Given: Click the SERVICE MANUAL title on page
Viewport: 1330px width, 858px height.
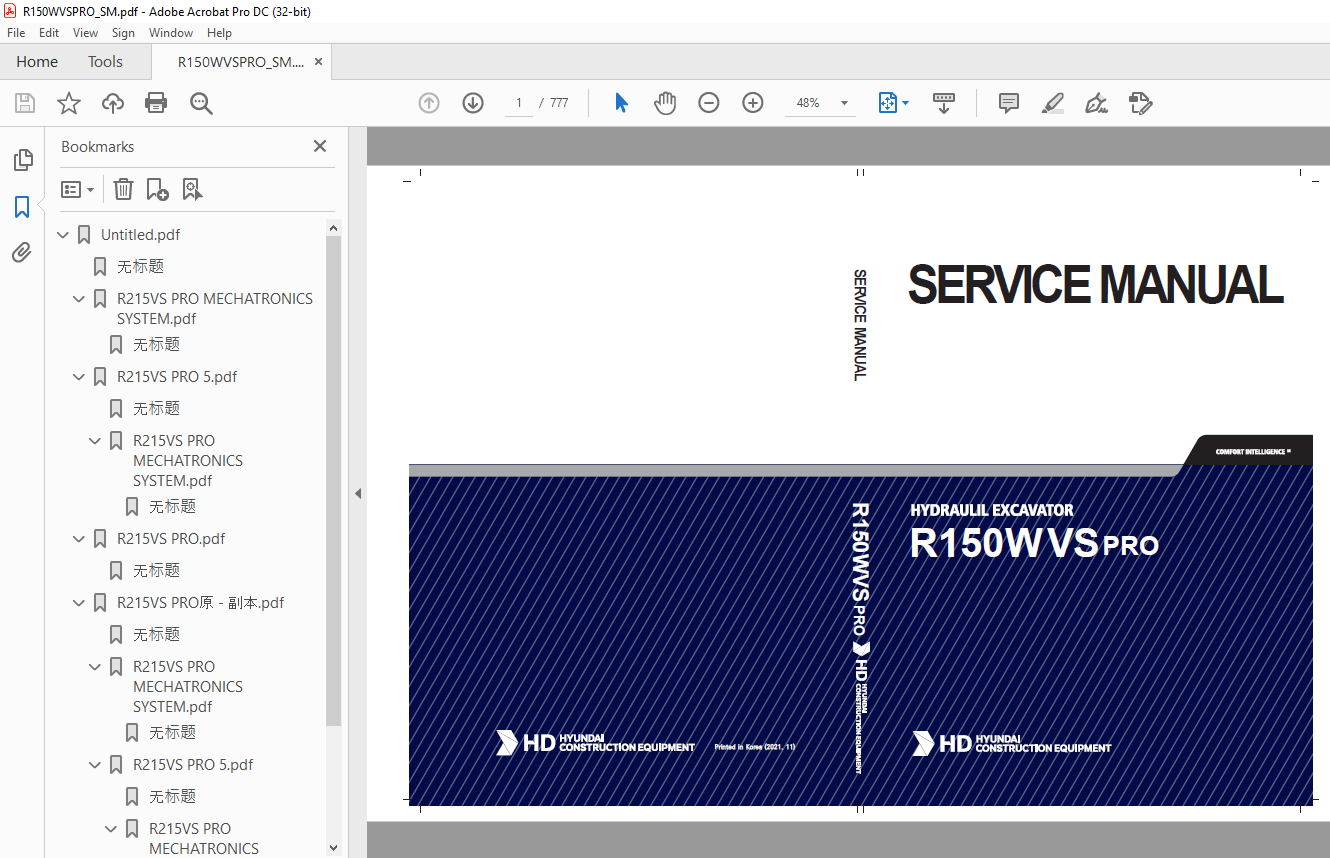Looking at the screenshot, I should (x=1095, y=285).
